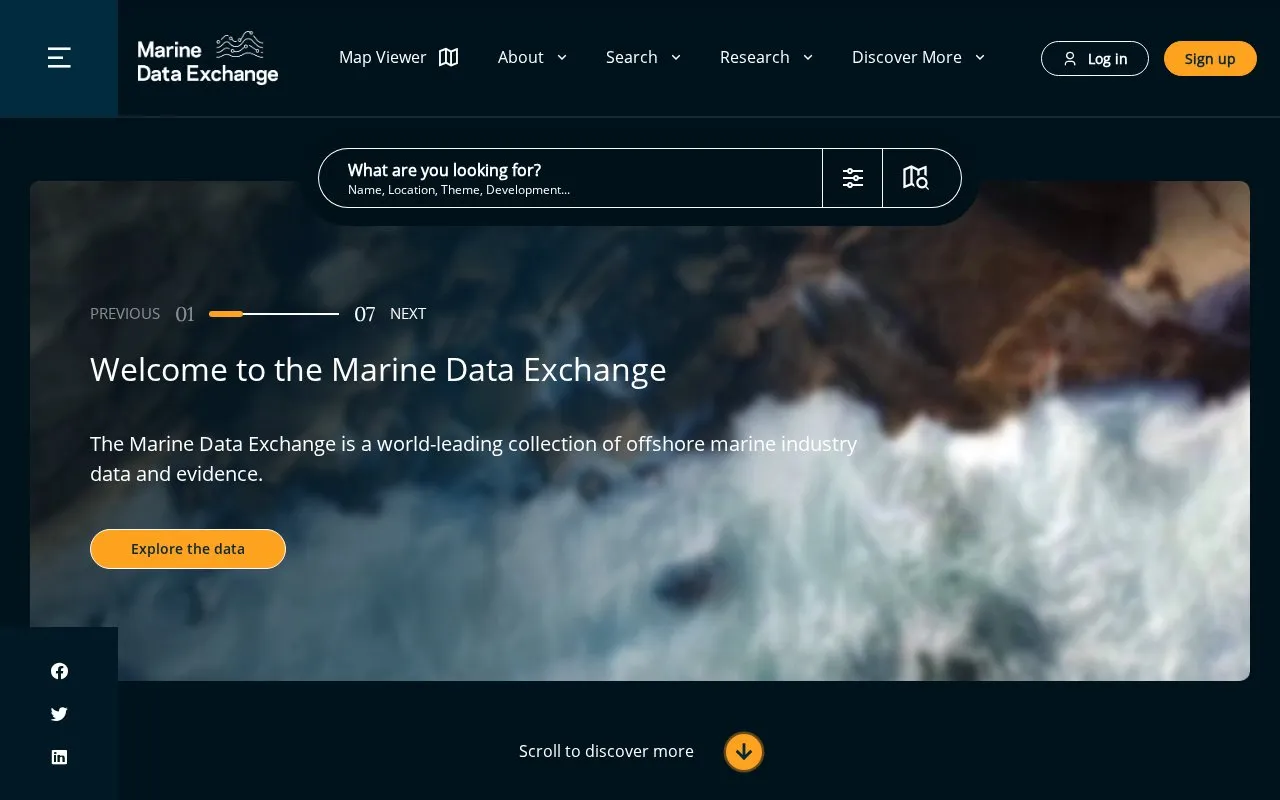Screen dimensions: 1280x800
Task: Go to the PREVIOUS slide
Action: point(125,314)
